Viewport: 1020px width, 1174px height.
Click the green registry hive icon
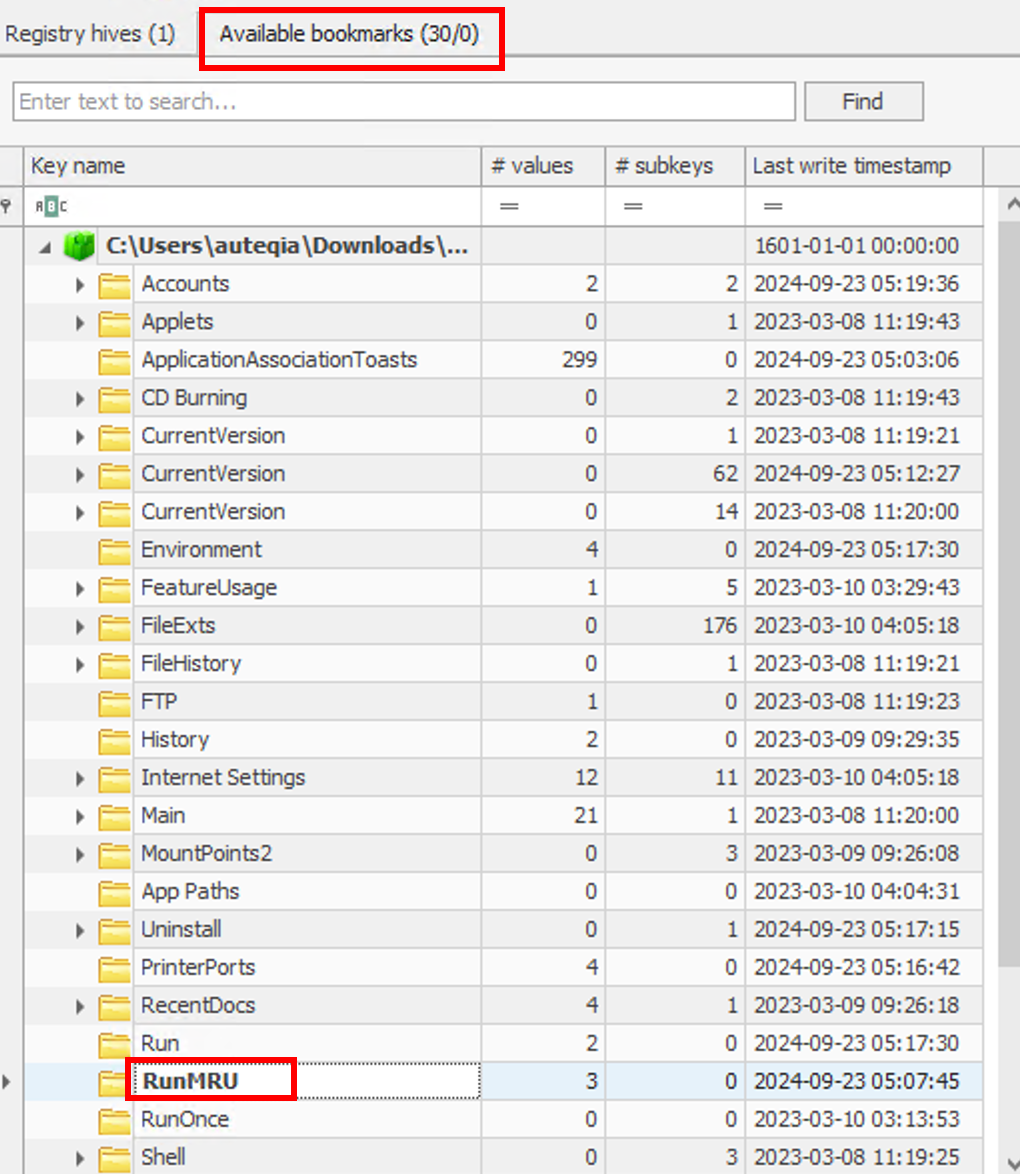click(x=80, y=247)
